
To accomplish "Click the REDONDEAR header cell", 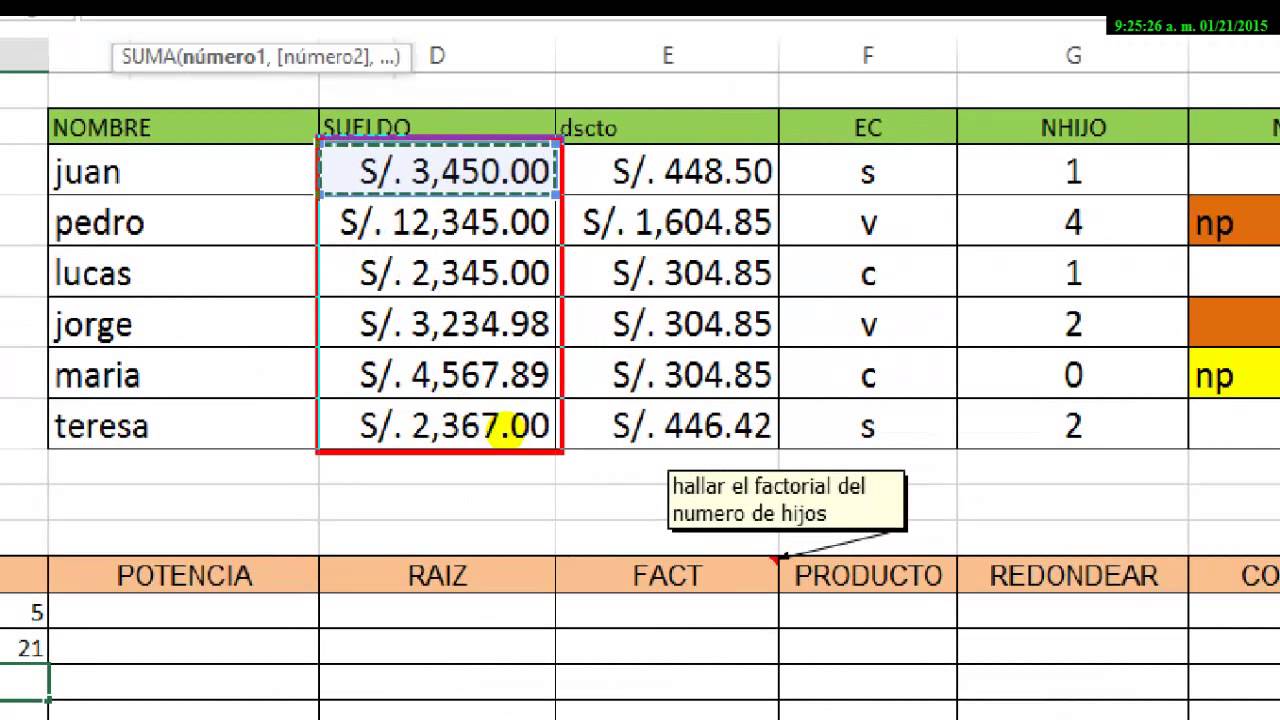I will pos(1073,575).
